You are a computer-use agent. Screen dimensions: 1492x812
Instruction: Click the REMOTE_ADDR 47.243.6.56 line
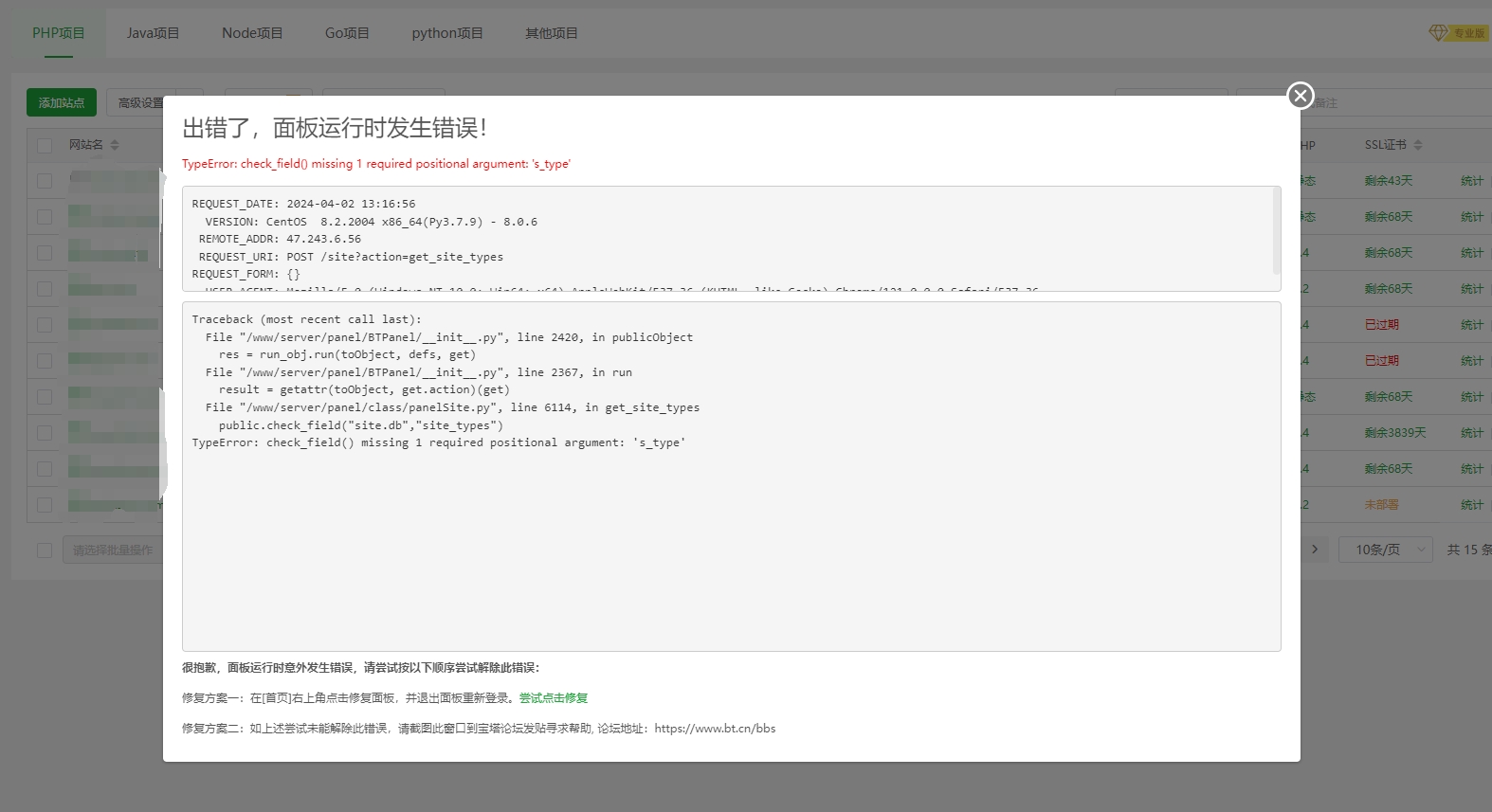click(x=280, y=239)
